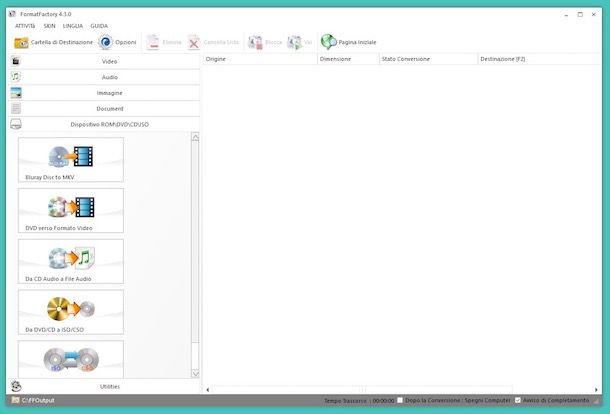Click the Immagine picture icon
Viewport: 610px width, 414px height.
tap(16, 93)
